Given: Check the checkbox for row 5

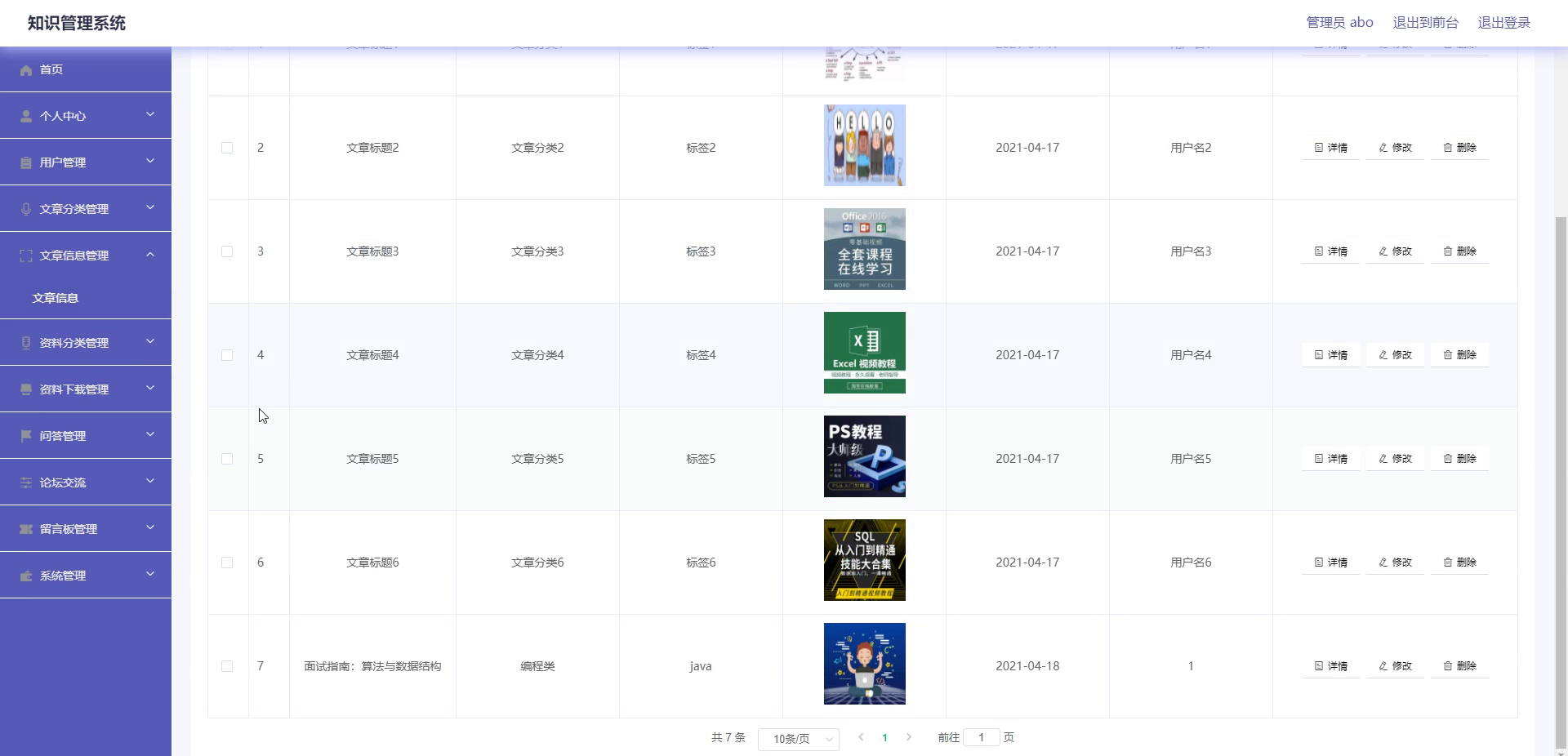Looking at the screenshot, I should 227,459.
